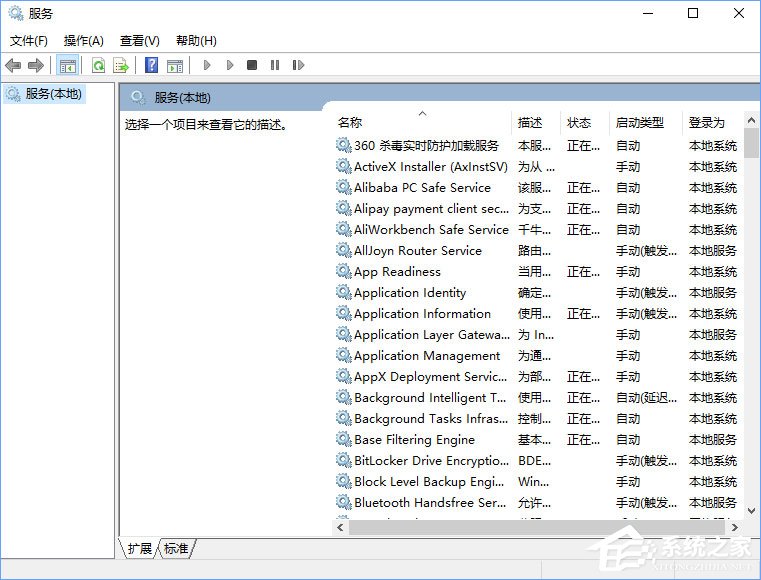
Task: Click gear icon next to ActiveX Installer
Action: click(x=344, y=166)
